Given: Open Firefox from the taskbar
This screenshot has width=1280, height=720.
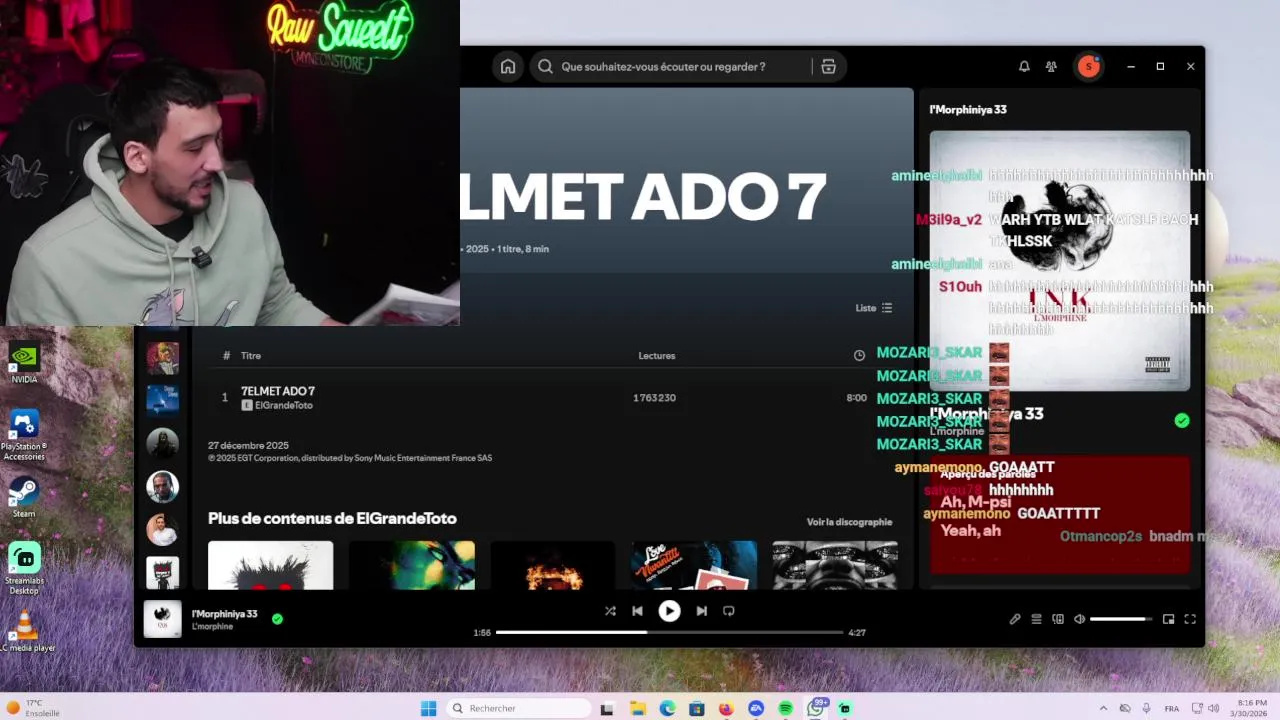Looking at the screenshot, I should pos(726,709).
